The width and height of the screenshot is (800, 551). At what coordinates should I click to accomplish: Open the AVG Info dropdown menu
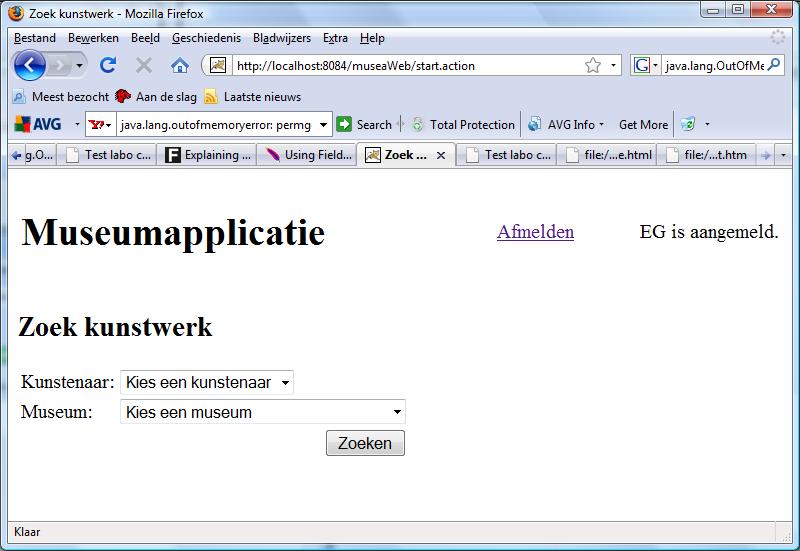[x=566, y=125]
